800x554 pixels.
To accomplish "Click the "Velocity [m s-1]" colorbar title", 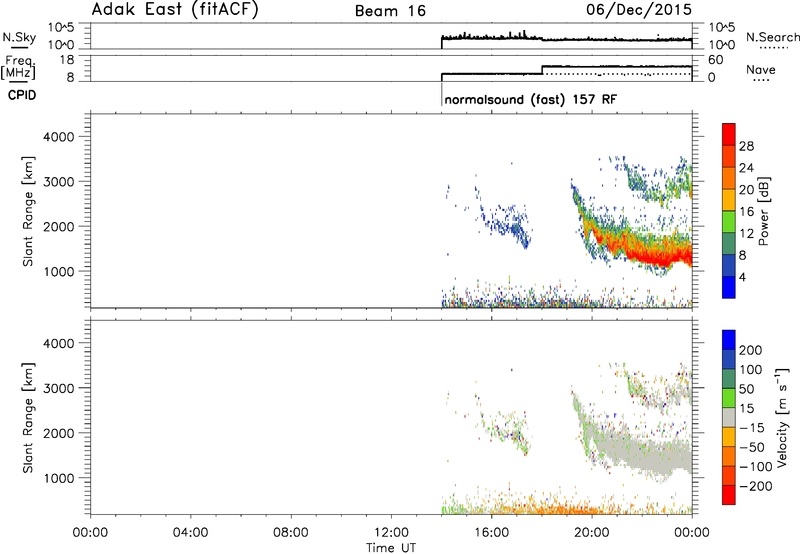I will tap(781, 417).
